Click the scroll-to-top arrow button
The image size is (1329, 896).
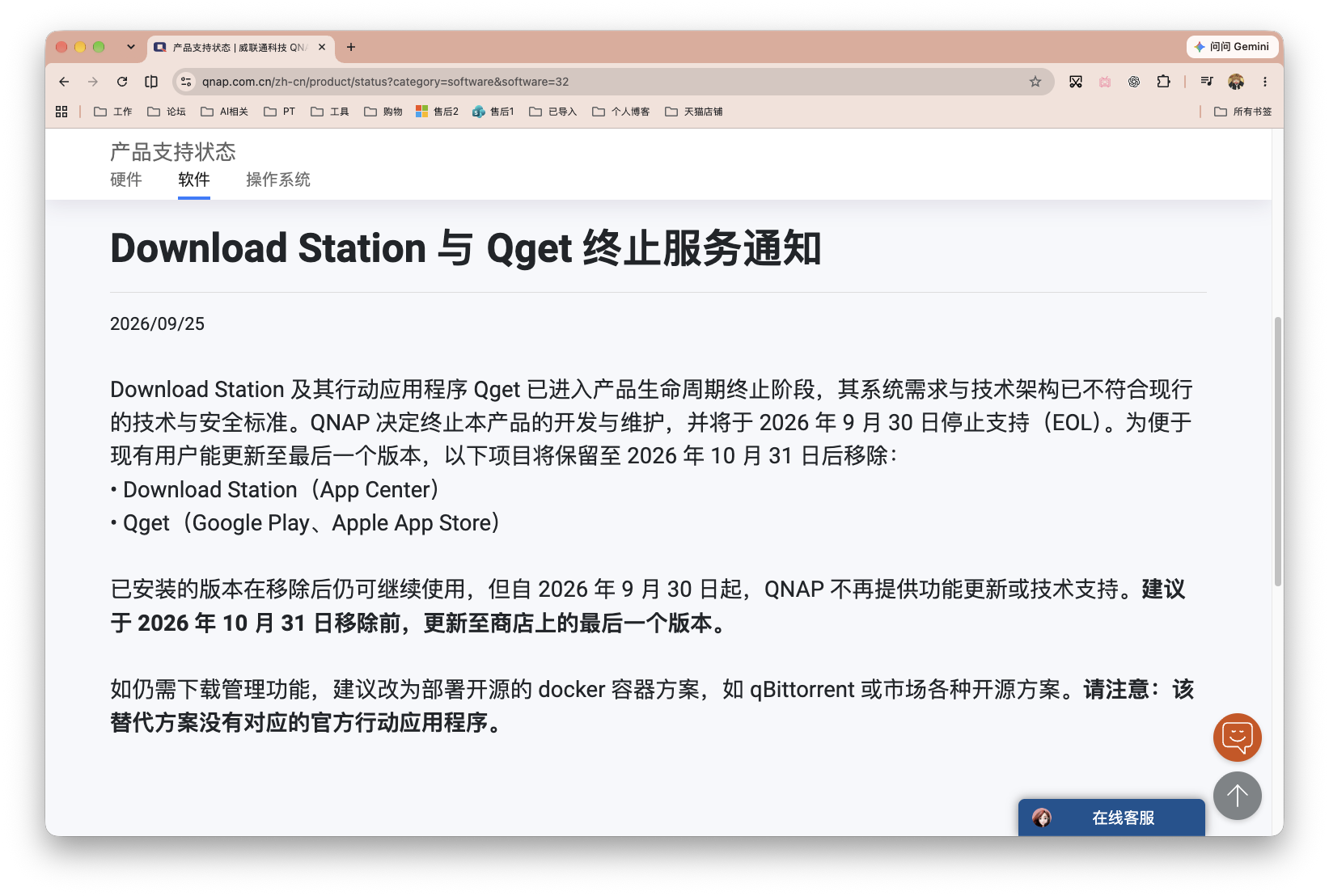1237,796
